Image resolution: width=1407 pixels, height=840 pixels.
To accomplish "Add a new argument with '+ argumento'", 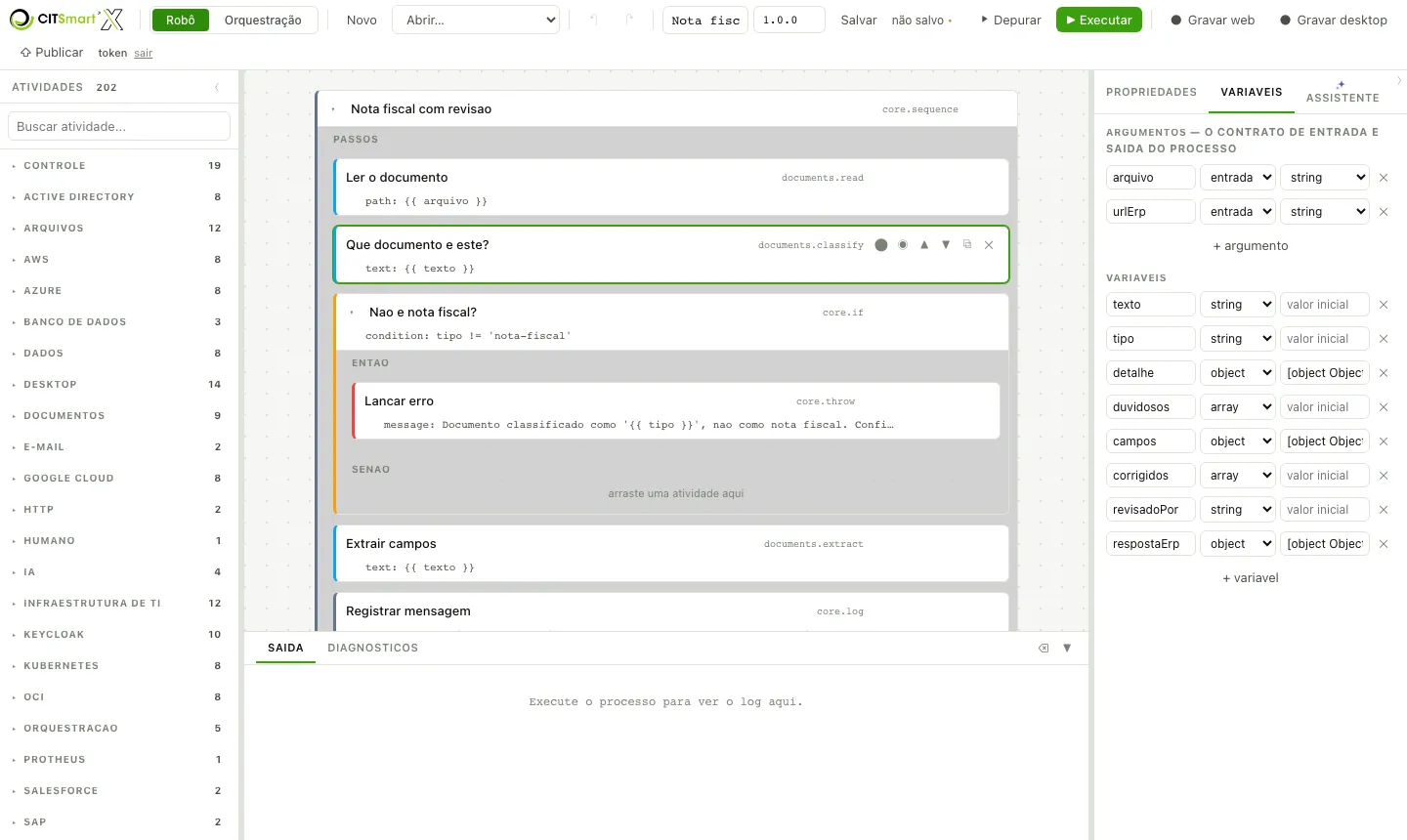I will point(1251,246).
